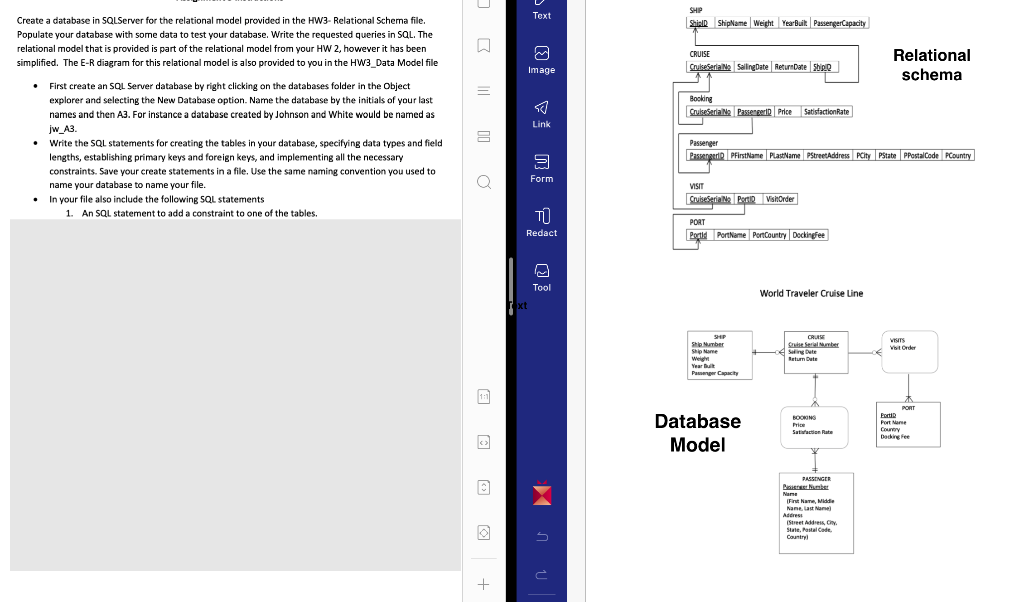Open the search magnifier icon
Image resolution: width=1024 pixels, height=602 pixels.
pyautogui.click(x=484, y=182)
